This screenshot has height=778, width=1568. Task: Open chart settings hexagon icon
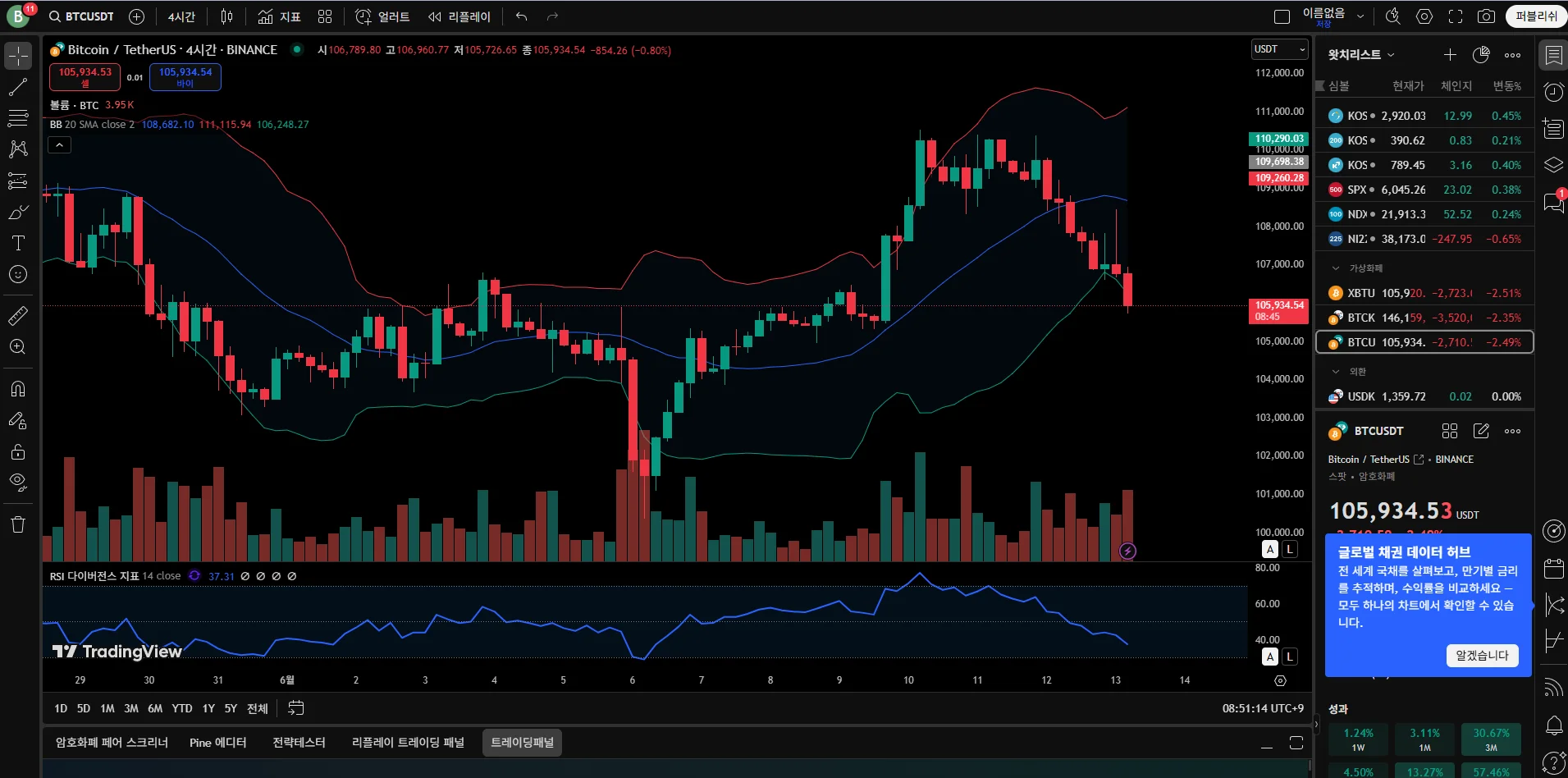pyautogui.click(x=1424, y=16)
